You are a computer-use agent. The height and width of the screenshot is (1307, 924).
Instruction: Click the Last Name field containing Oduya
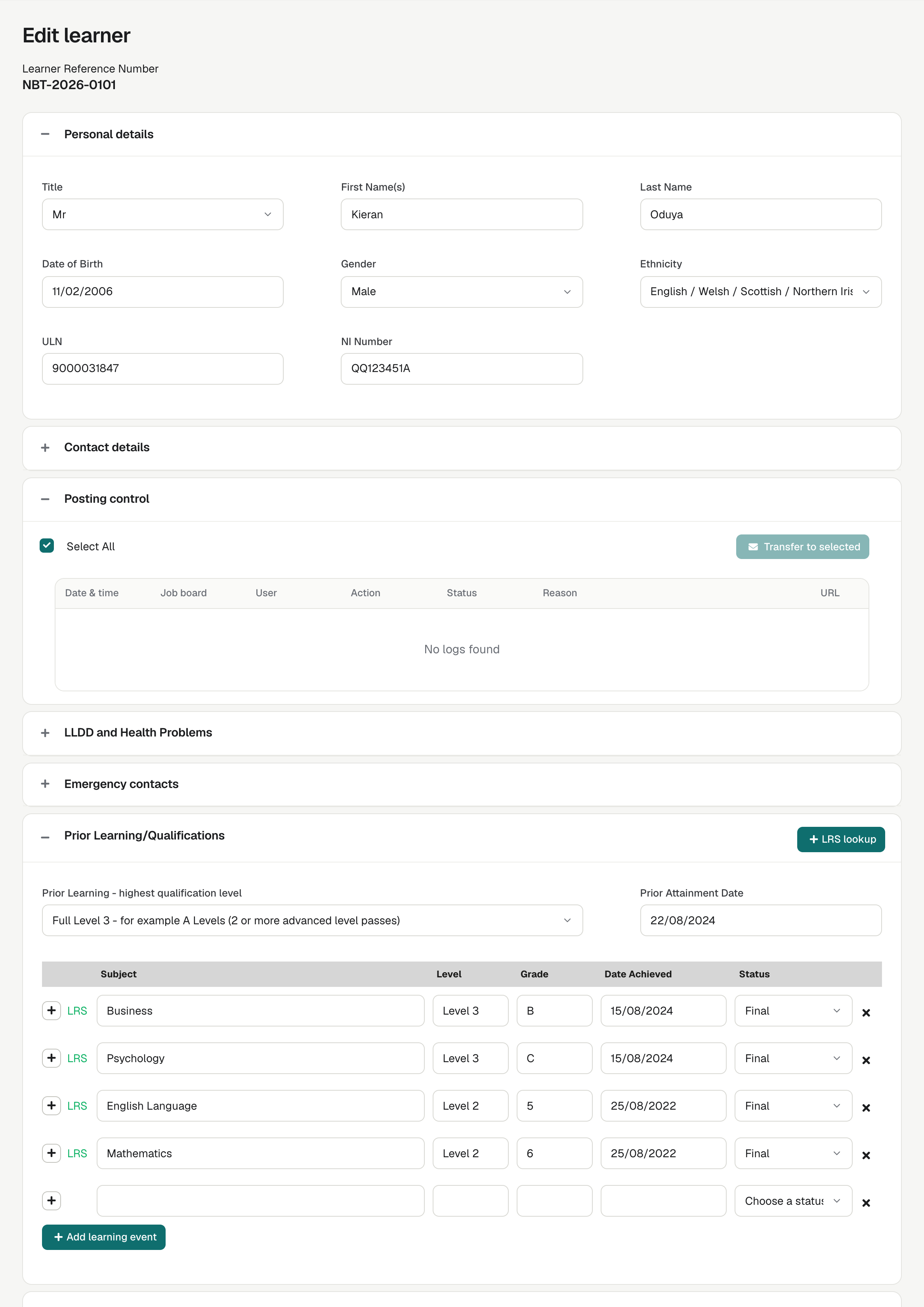point(761,214)
